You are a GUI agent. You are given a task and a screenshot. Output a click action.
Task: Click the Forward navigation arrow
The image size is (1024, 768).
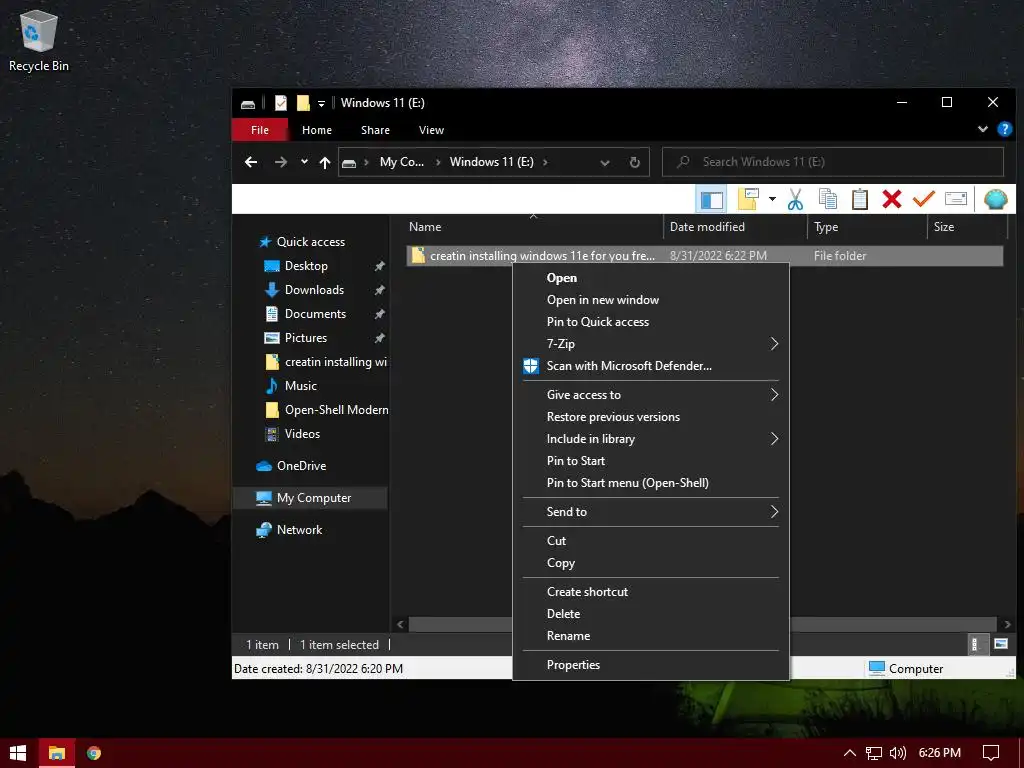281,162
